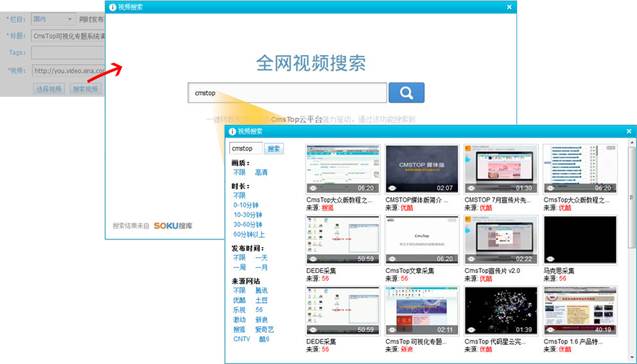The image size is (637, 364).
Task: Open the CmsTop大众版教程 thumbnail sourced from 搜狐
Action: tap(343, 169)
